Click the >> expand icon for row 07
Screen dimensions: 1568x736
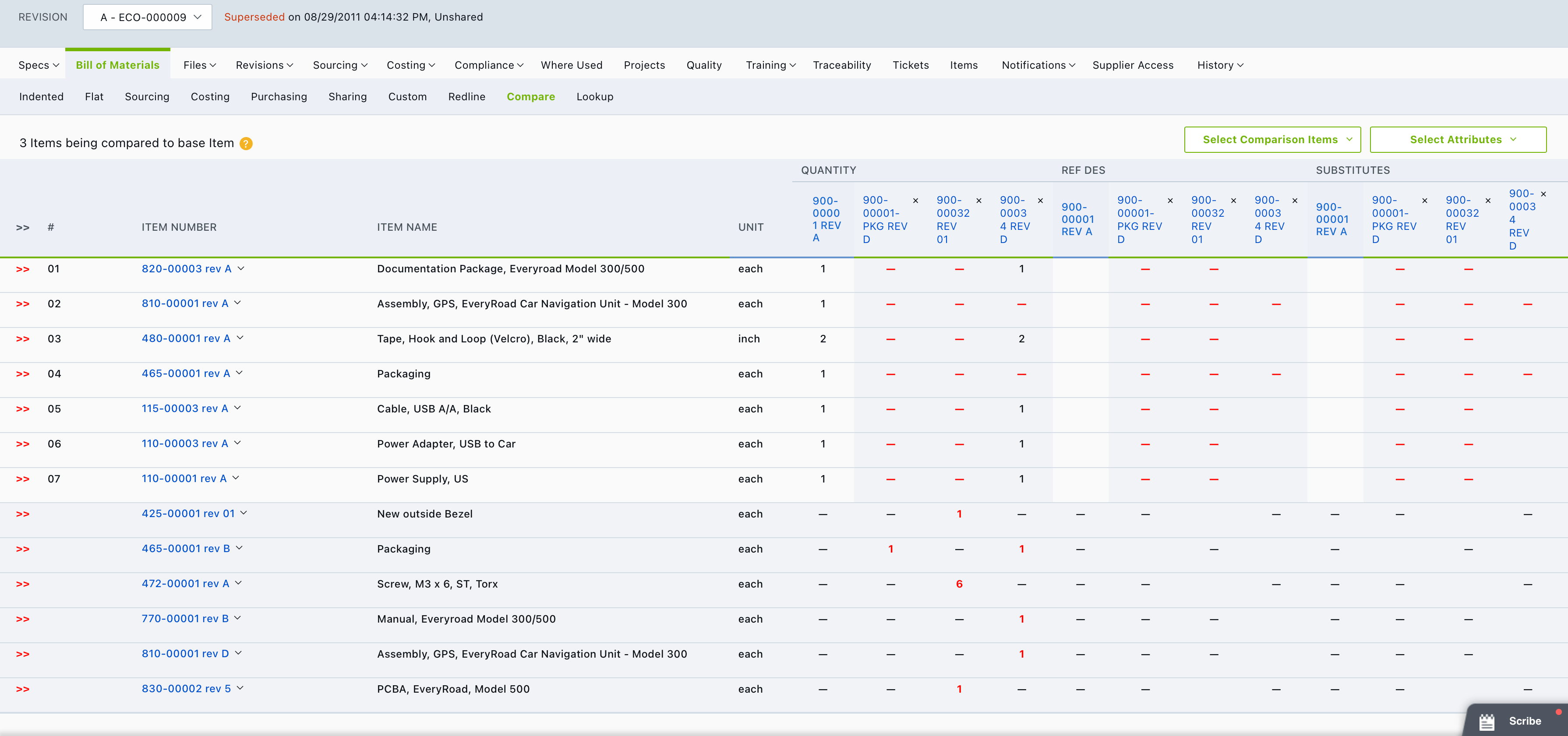point(24,479)
